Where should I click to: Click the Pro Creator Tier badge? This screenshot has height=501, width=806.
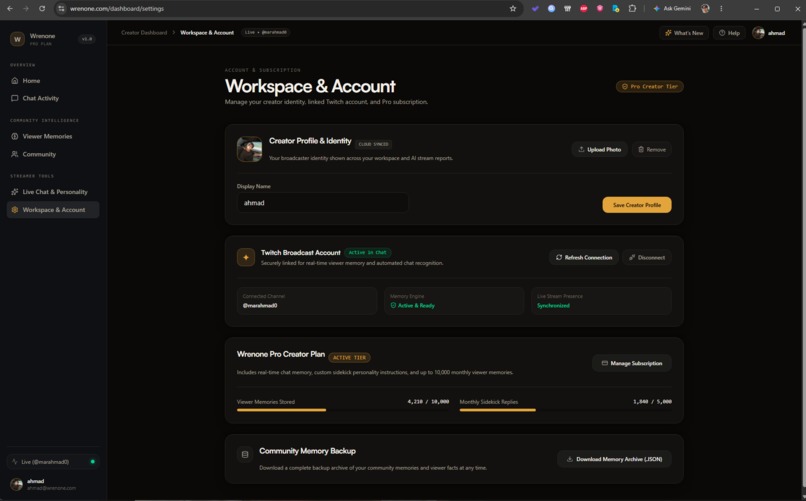tap(650, 86)
